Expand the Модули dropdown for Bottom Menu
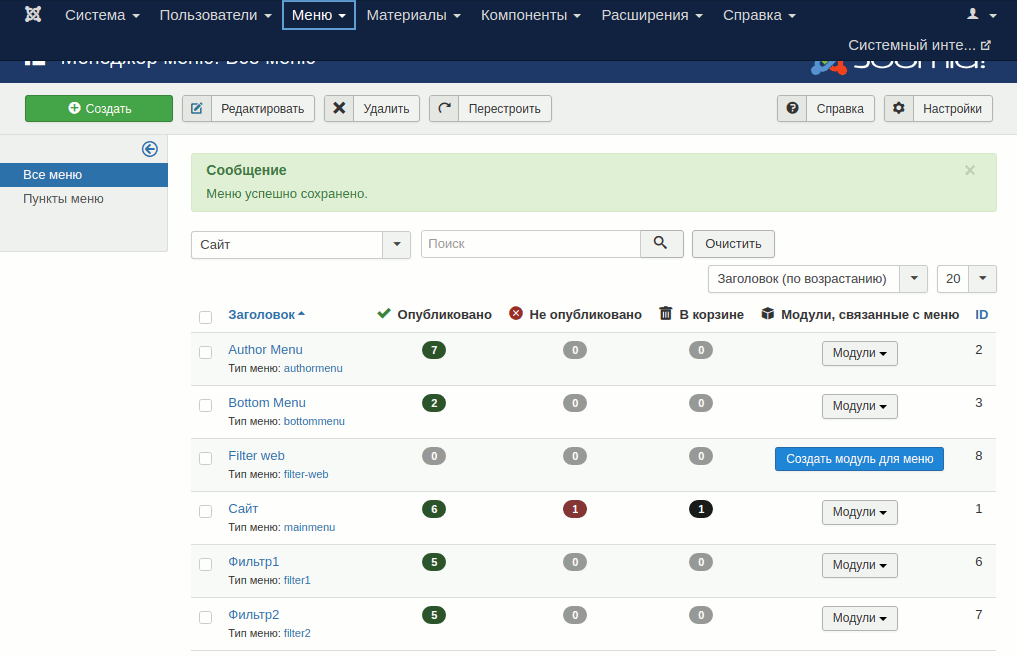Viewport: 1017px width, 658px height. [859, 407]
